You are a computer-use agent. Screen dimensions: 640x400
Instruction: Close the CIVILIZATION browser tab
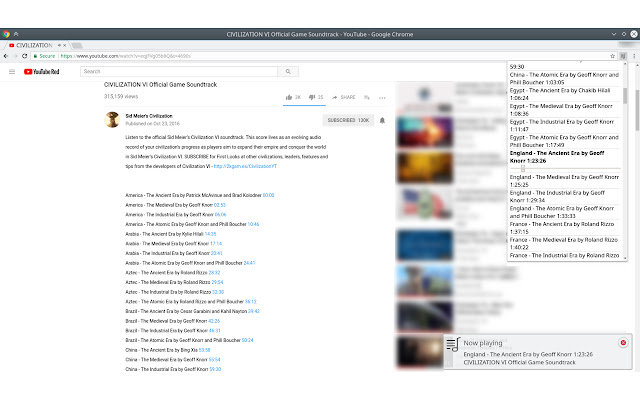pos(64,45)
